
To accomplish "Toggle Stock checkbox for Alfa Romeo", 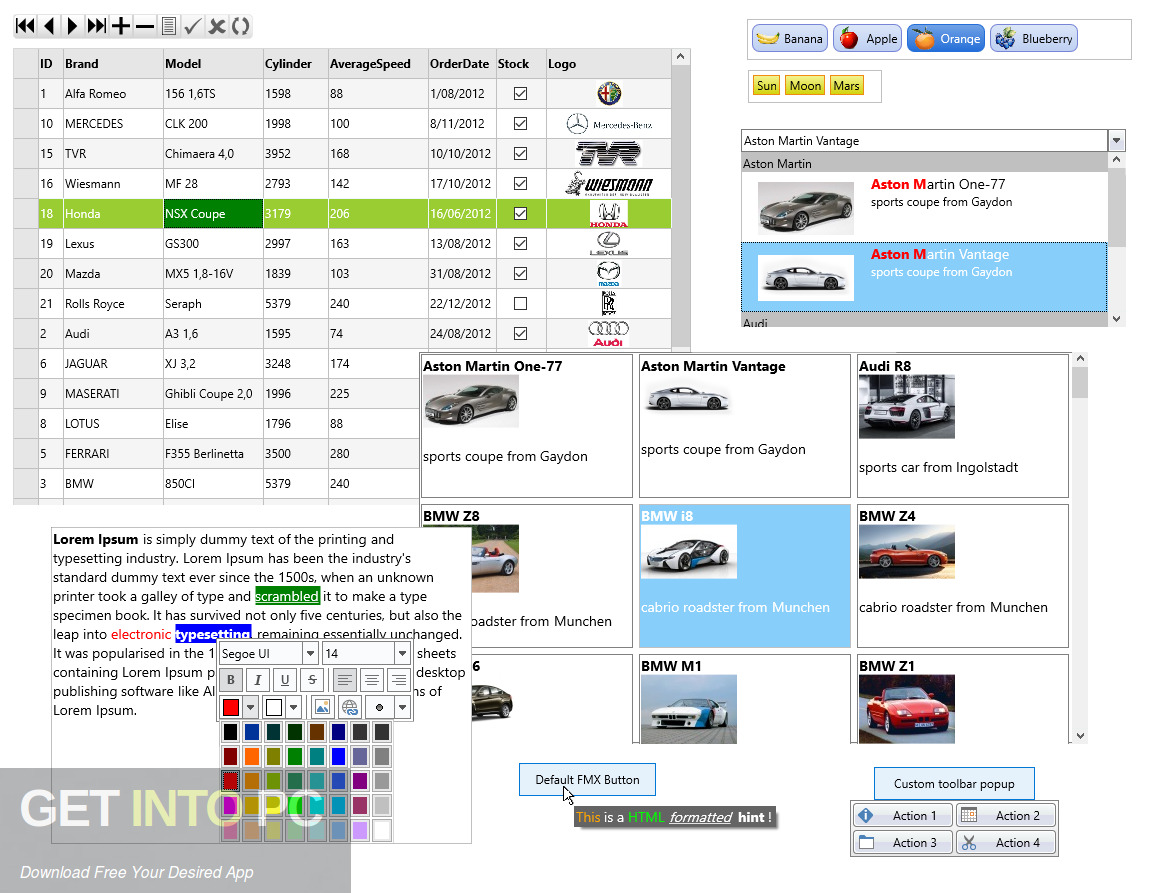I will 520,94.
